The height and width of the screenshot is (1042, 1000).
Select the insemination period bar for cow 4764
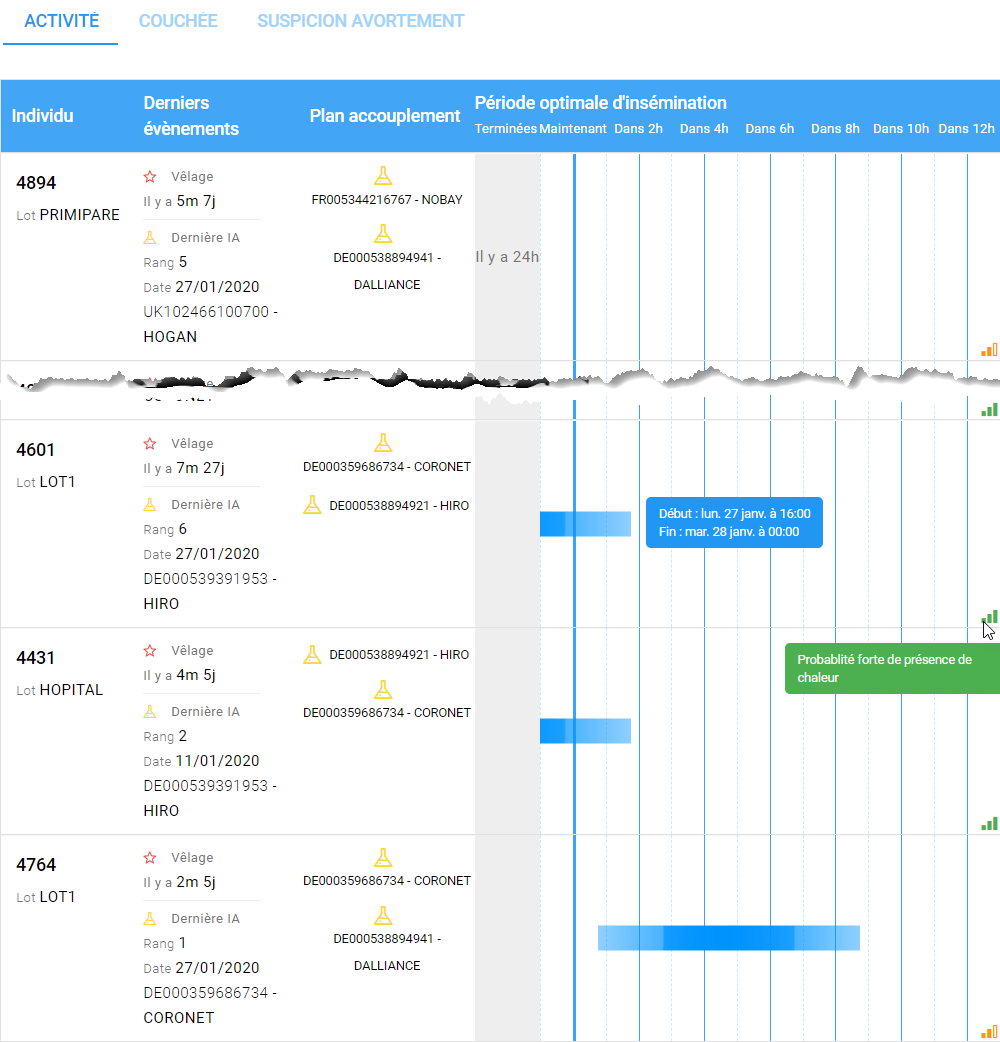(x=729, y=938)
